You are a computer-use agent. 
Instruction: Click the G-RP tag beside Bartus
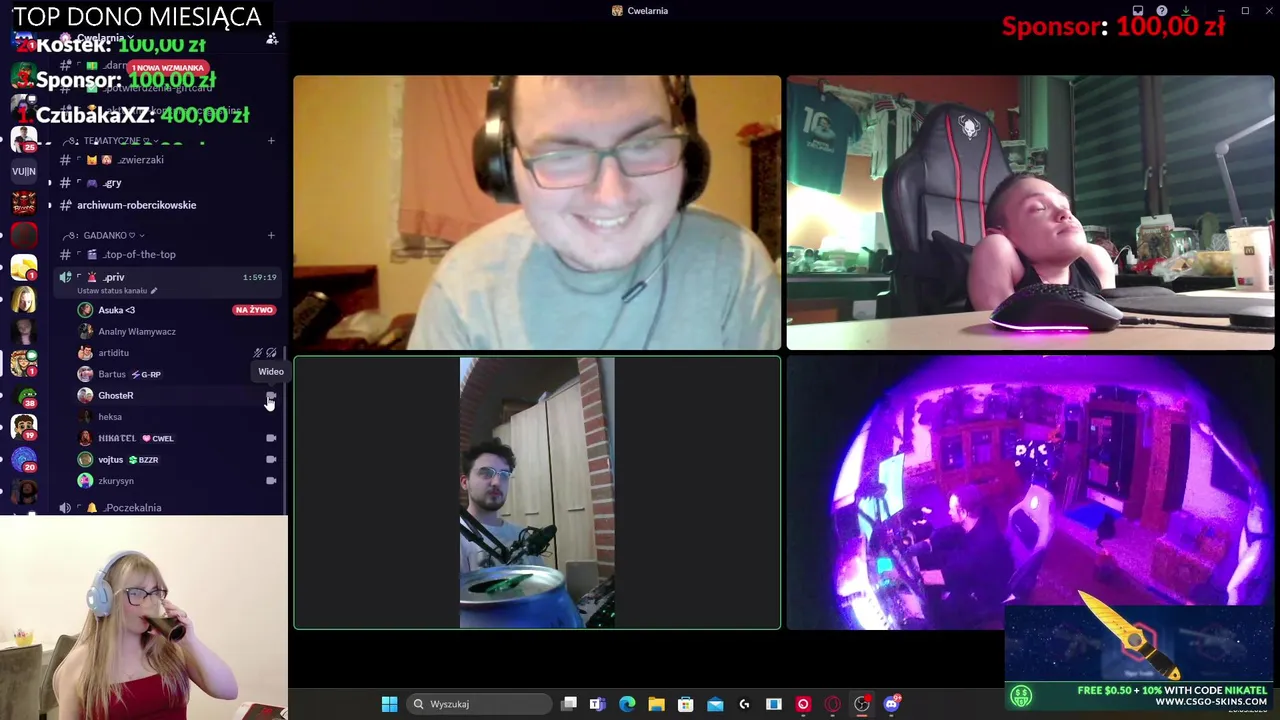[146, 375]
